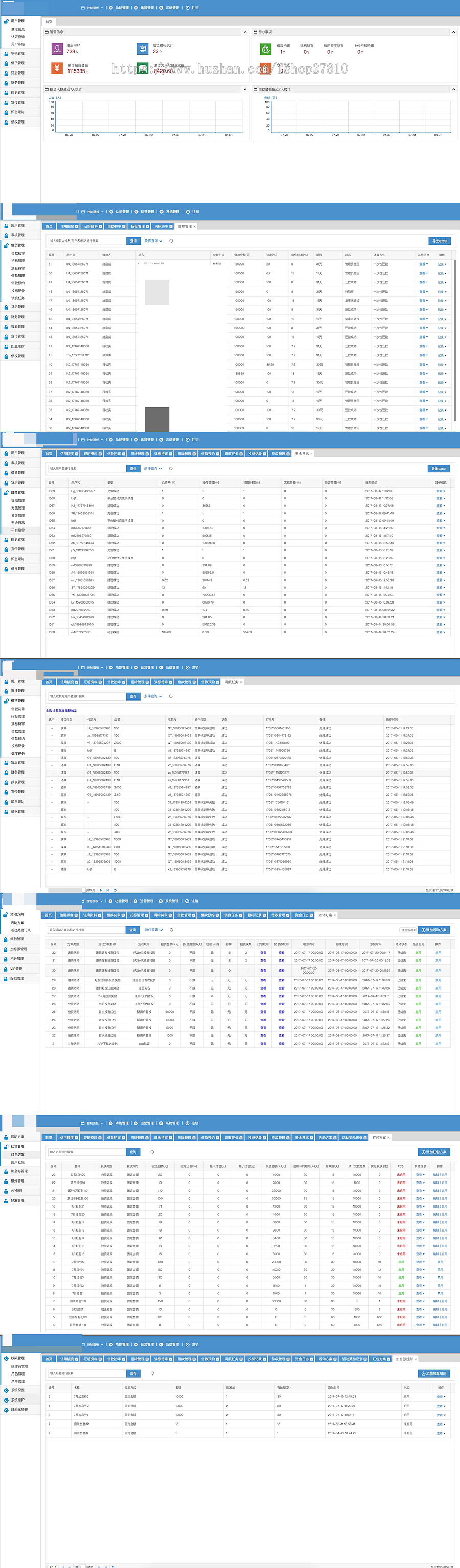Click the lock icon beside 系统配置
The height and width of the screenshot is (1568, 460).
point(6,1390)
